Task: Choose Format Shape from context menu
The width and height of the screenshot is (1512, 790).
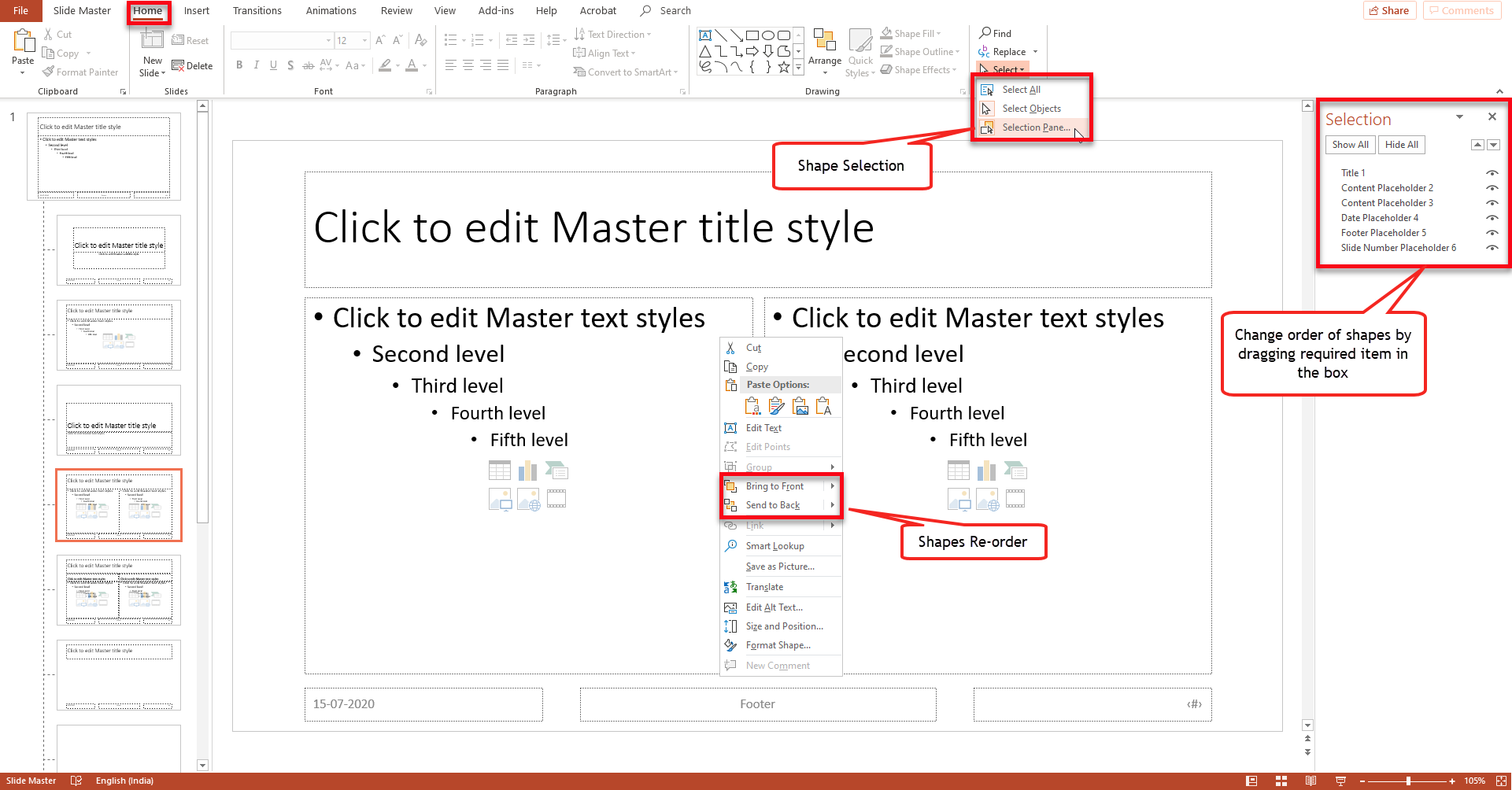Action: 778,645
